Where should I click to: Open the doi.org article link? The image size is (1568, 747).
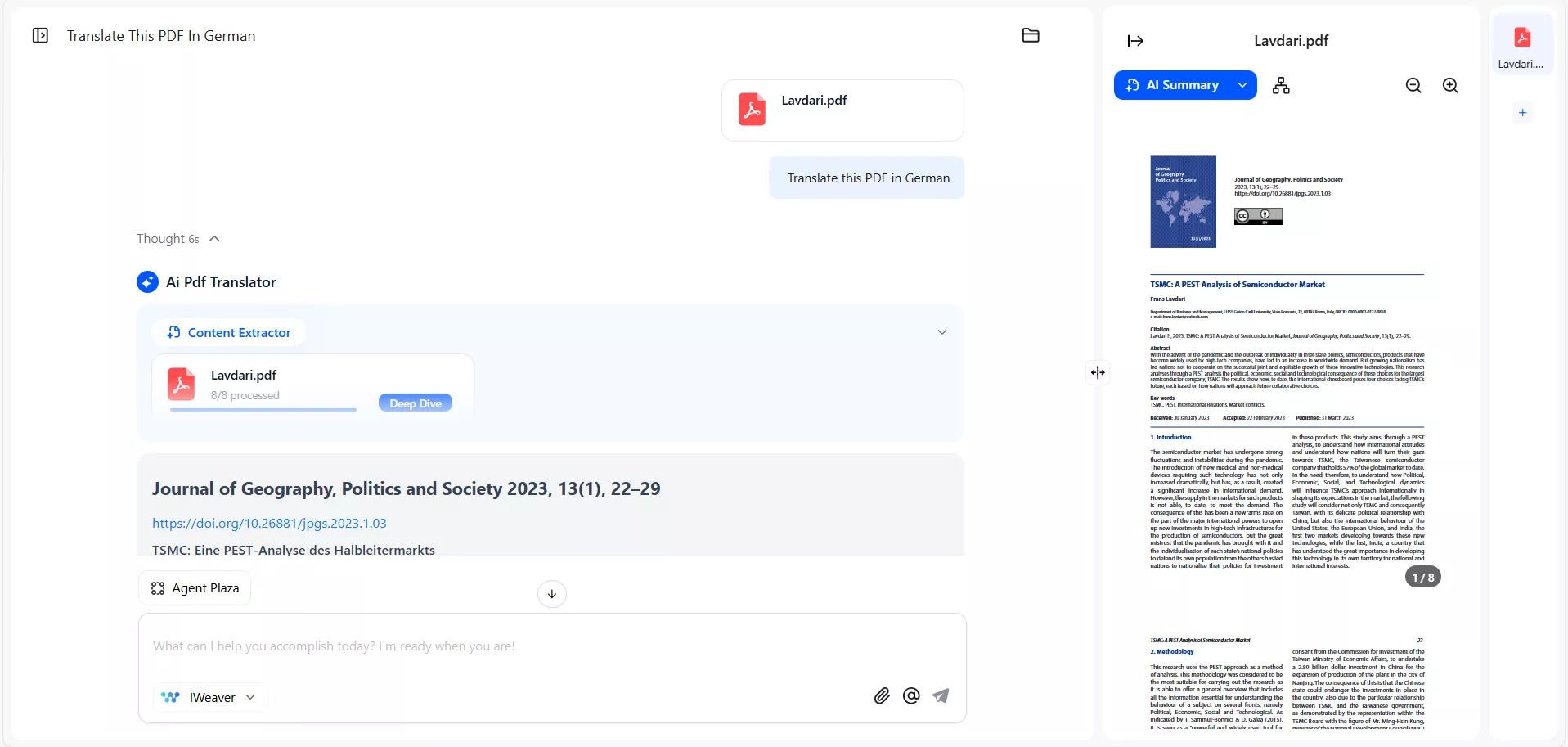coord(270,523)
